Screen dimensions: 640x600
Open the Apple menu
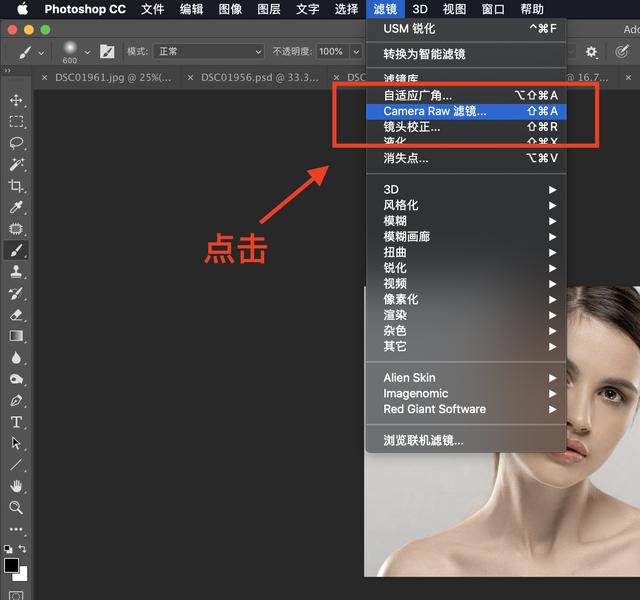(x=19, y=9)
